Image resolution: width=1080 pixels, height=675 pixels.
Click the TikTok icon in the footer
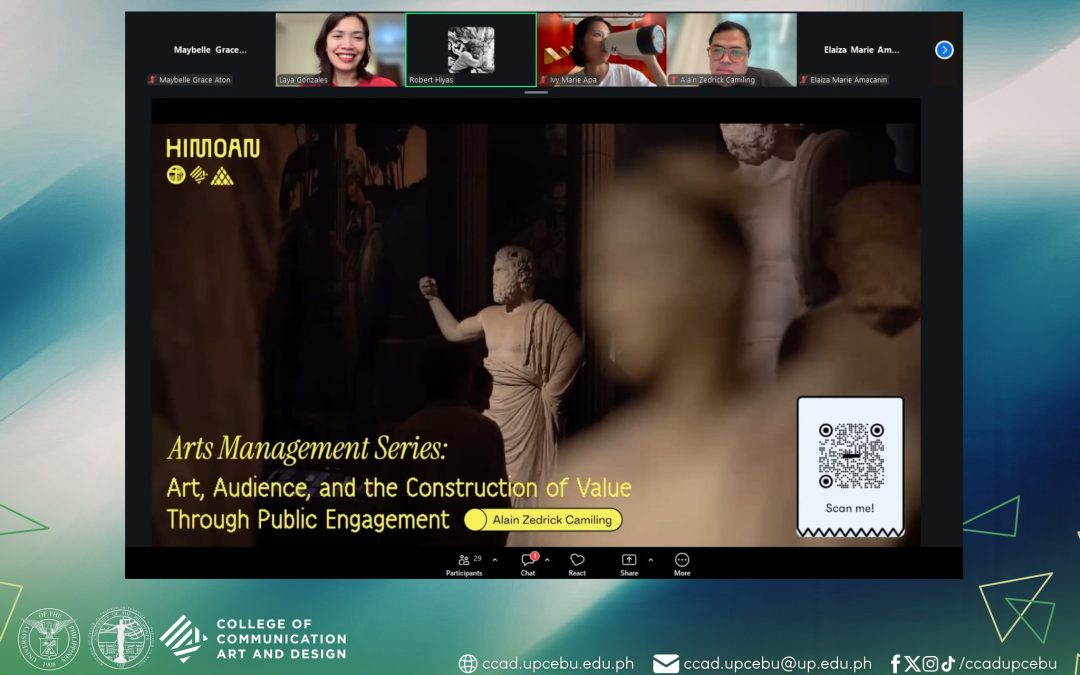point(948,663)
